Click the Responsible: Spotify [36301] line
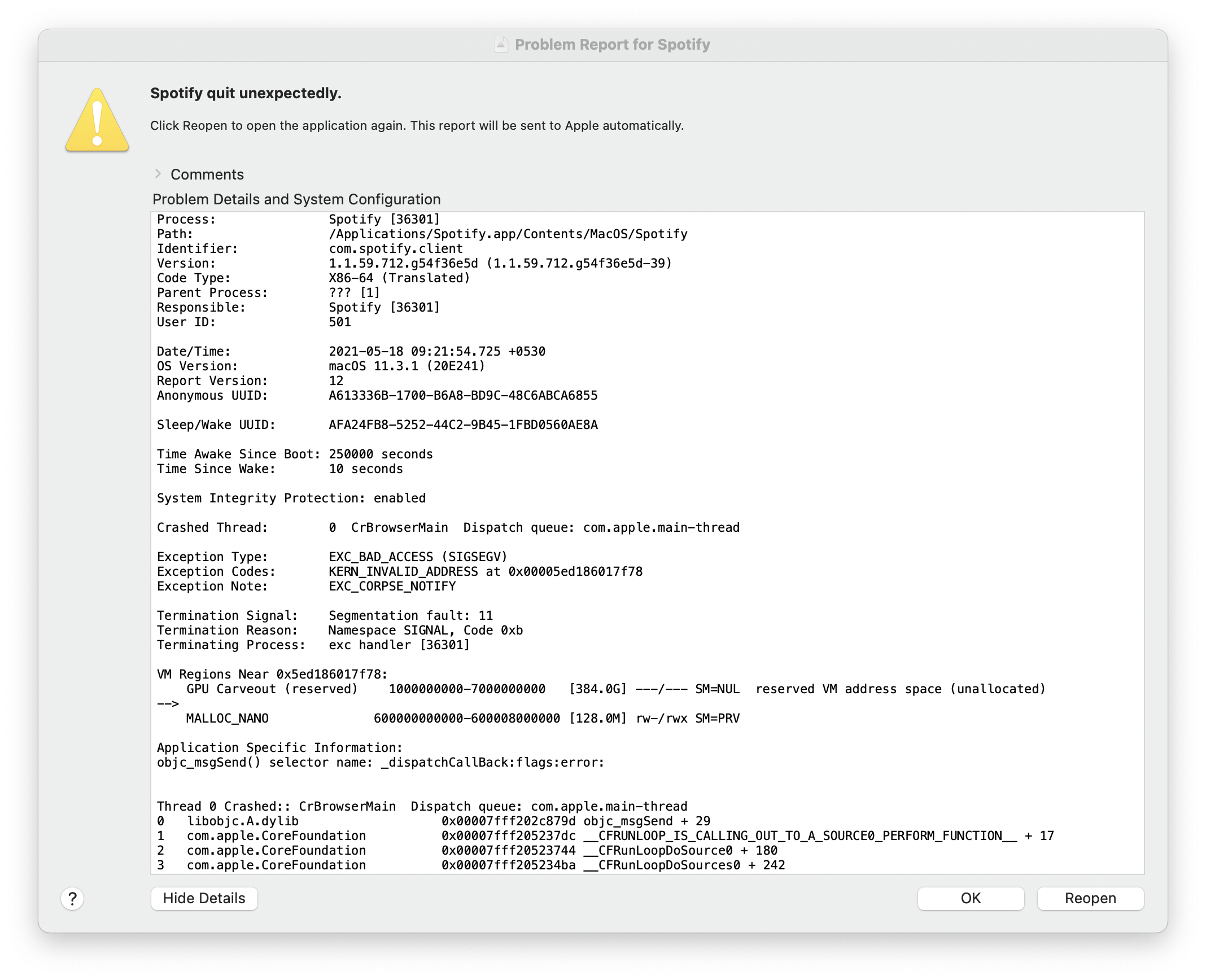 pos(298,307)
